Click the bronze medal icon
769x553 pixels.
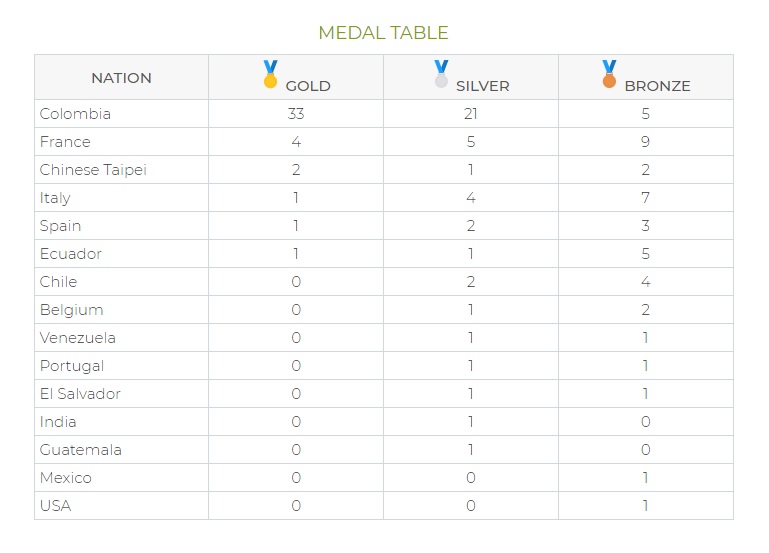[x=609, y=74]
